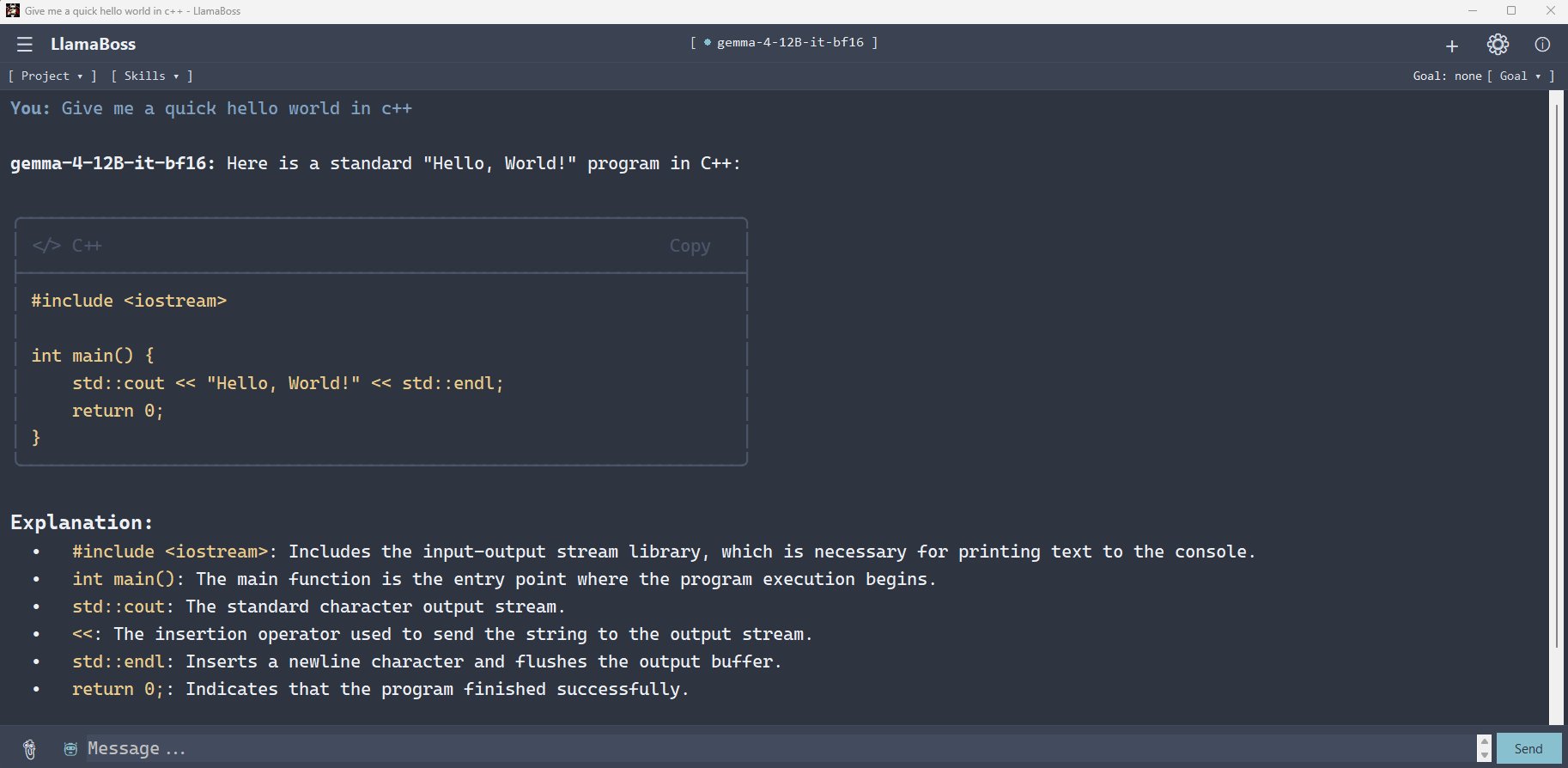Click the message box up stepper arrow
1568x768 pixels.
pos(1484,741)
